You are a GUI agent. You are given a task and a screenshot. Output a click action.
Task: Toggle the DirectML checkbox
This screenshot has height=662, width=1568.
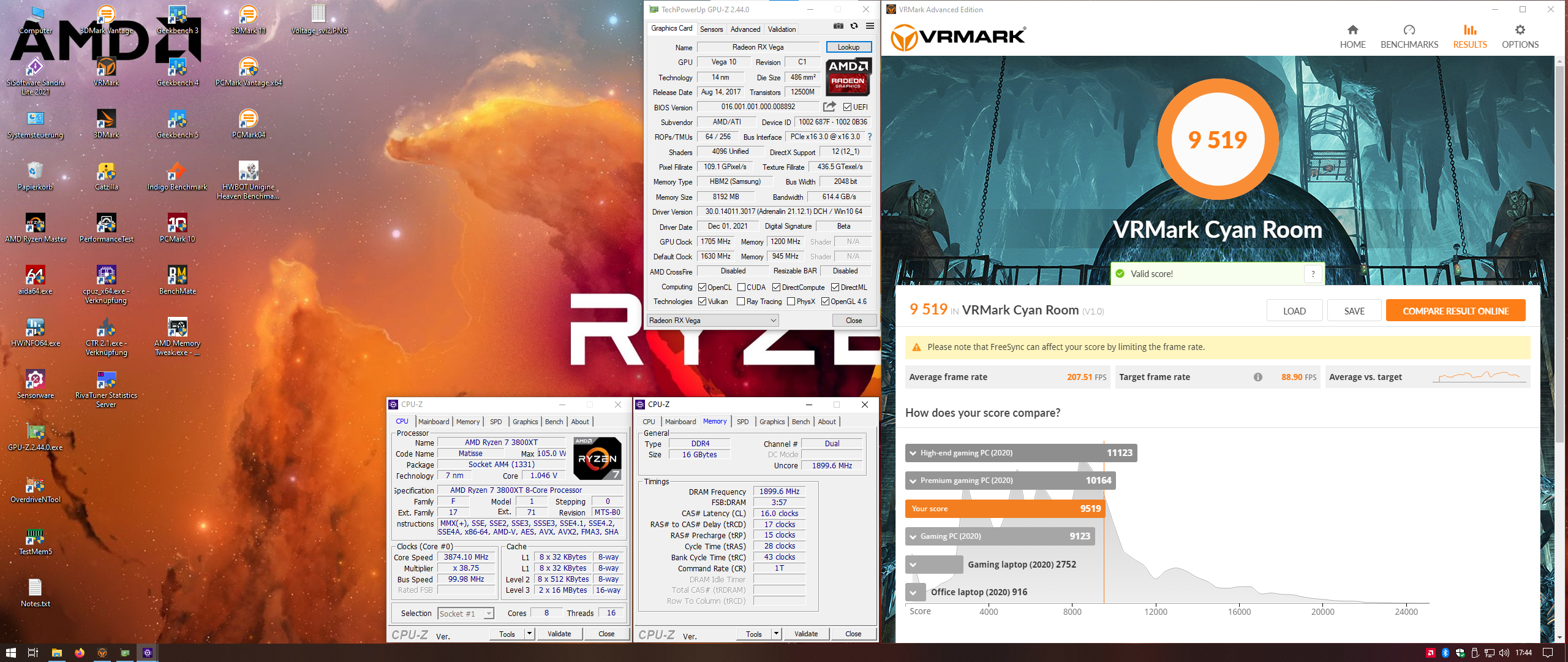click(x=835, y=287)
